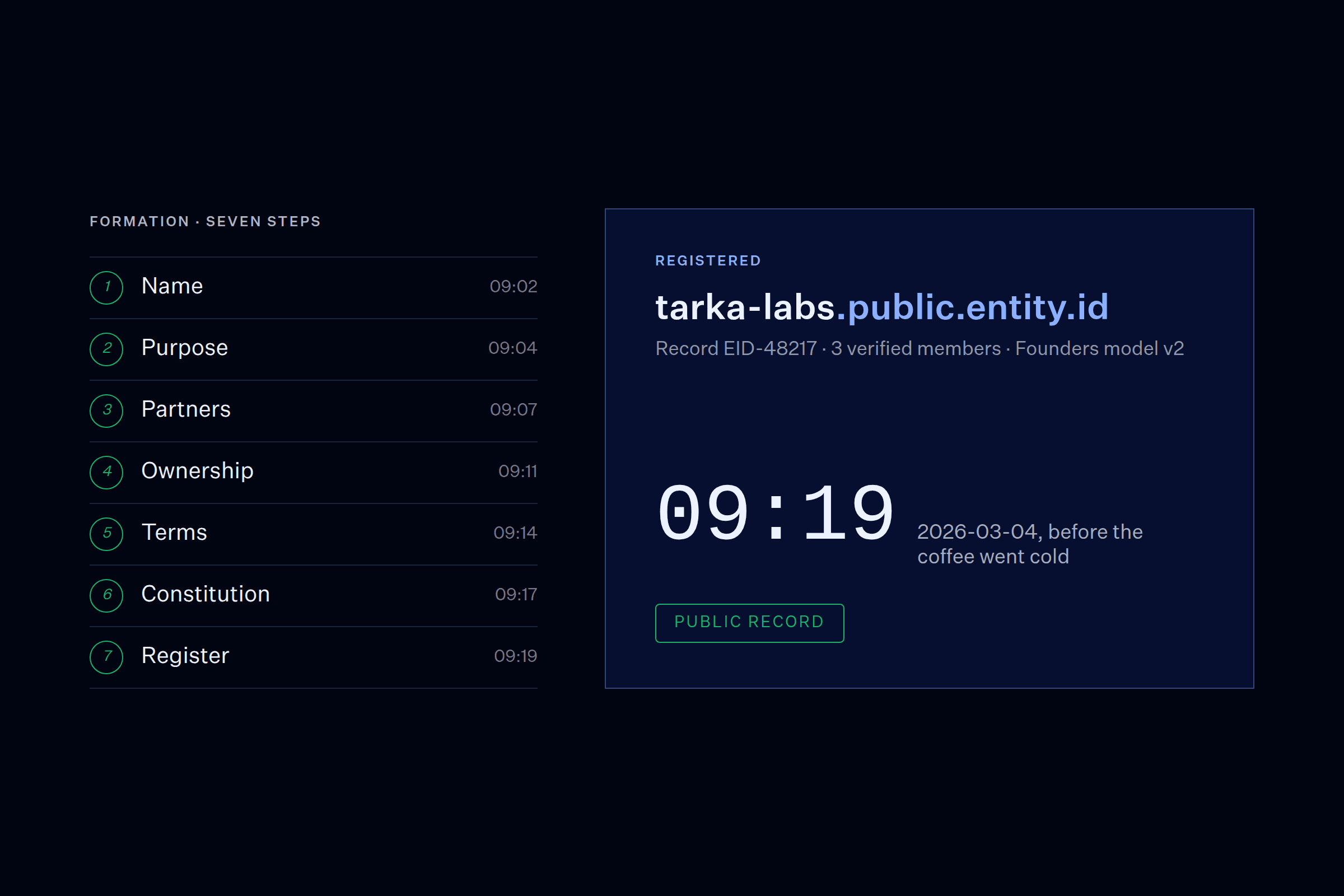This screenshot has height=896, width=1344.
Task: Open the PUBLIC RECORD button
Action: 749,623
